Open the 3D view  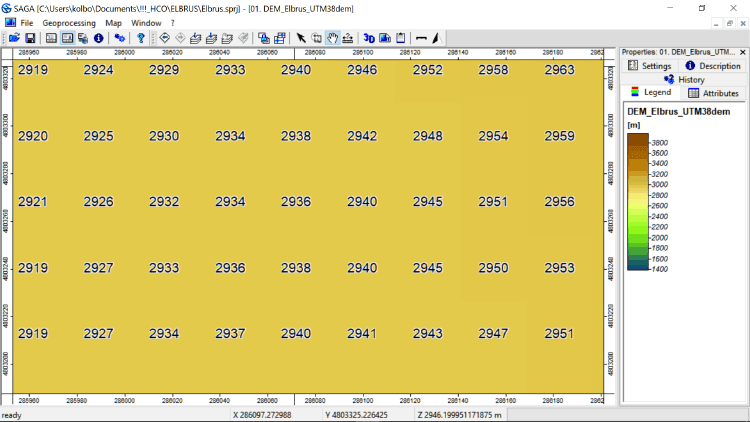369,38
